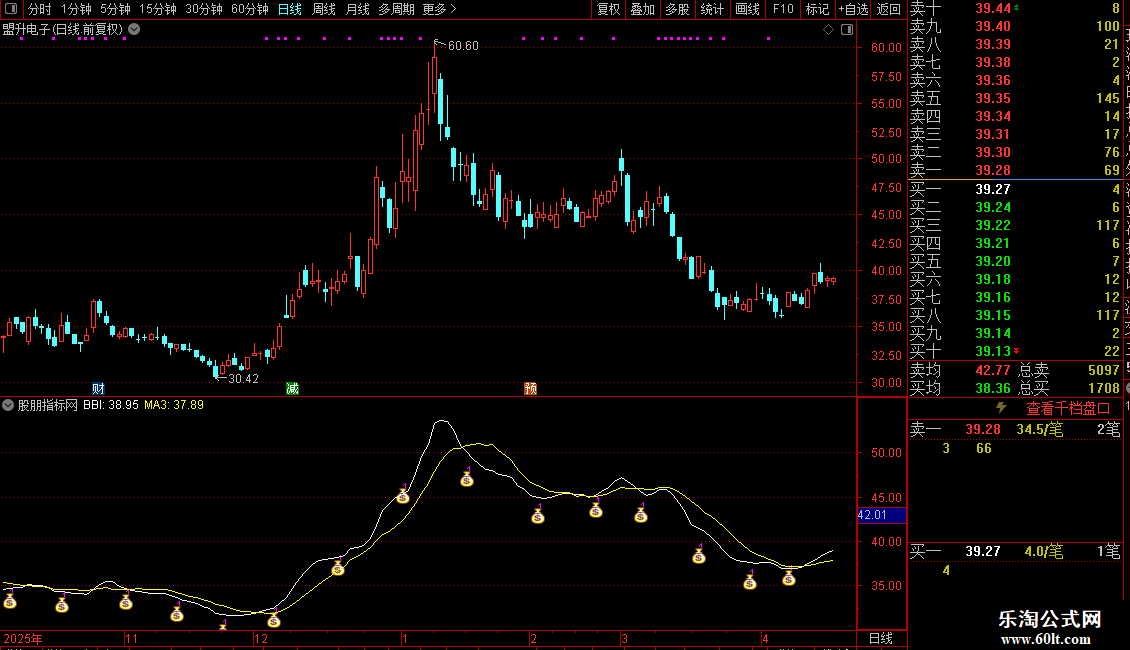Click the month 3 marker on timeline
This screenshot has height=650, width=1130.
625,638
